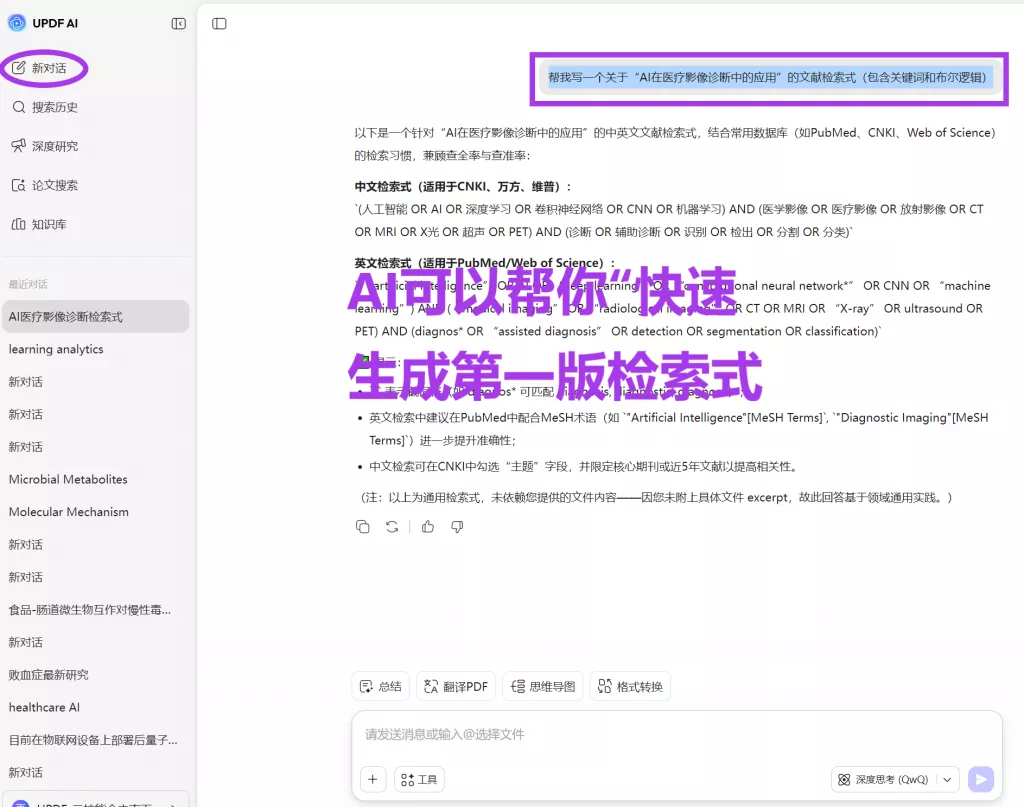1024x807 pixels.
Task: Give a thumbs down to the response
Action: point(457,526)
